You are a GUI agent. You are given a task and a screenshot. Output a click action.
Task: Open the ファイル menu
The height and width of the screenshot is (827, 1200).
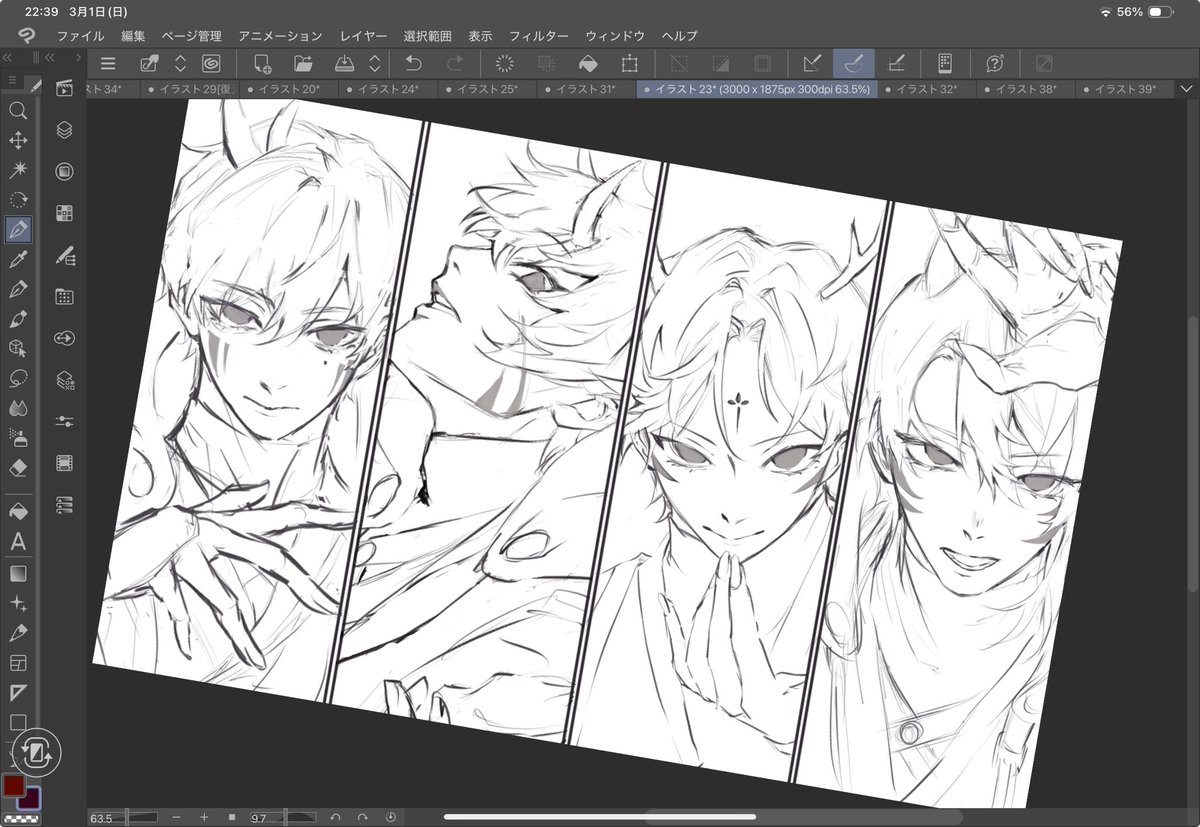tap(80, 36)
